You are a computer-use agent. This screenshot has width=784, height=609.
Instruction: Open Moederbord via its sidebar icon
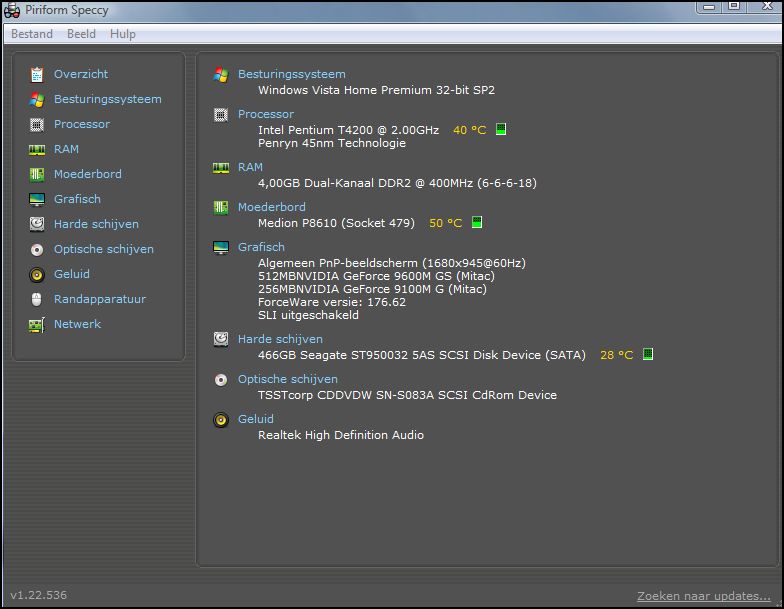(37, 174)
